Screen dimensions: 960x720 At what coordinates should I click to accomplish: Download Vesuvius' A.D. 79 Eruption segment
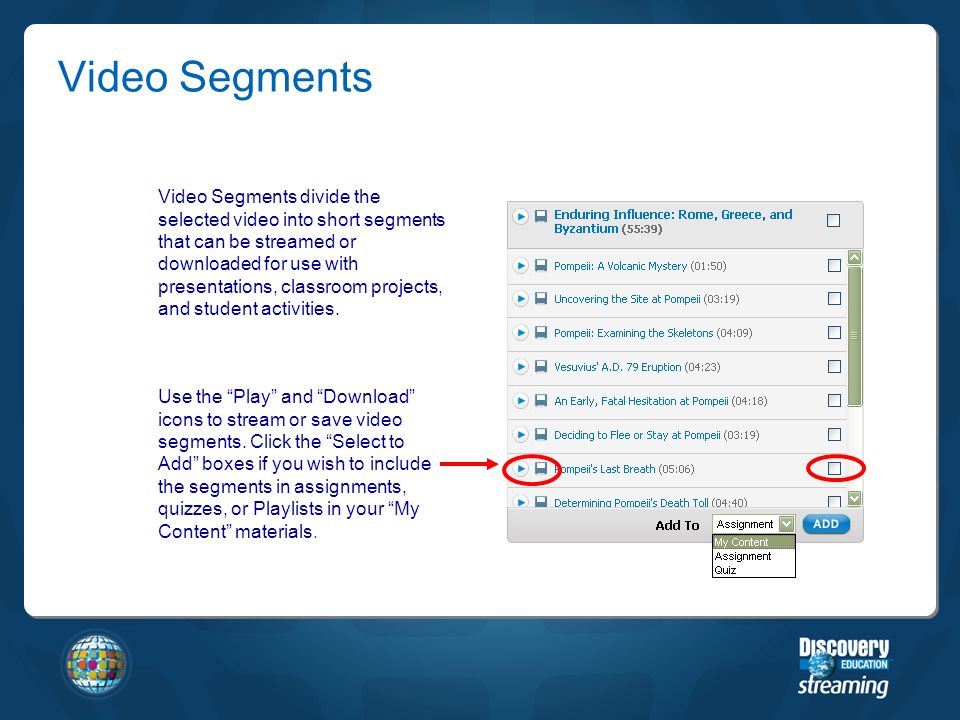click(541, 367)
